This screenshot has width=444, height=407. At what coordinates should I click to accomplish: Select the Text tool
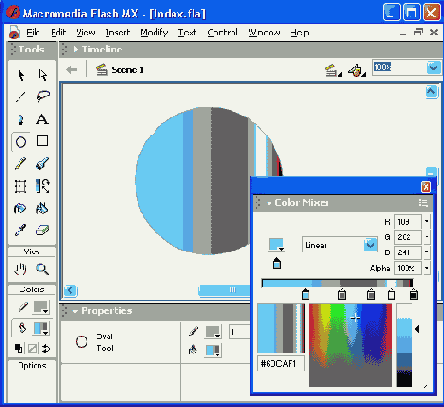[x=42, y=119]
